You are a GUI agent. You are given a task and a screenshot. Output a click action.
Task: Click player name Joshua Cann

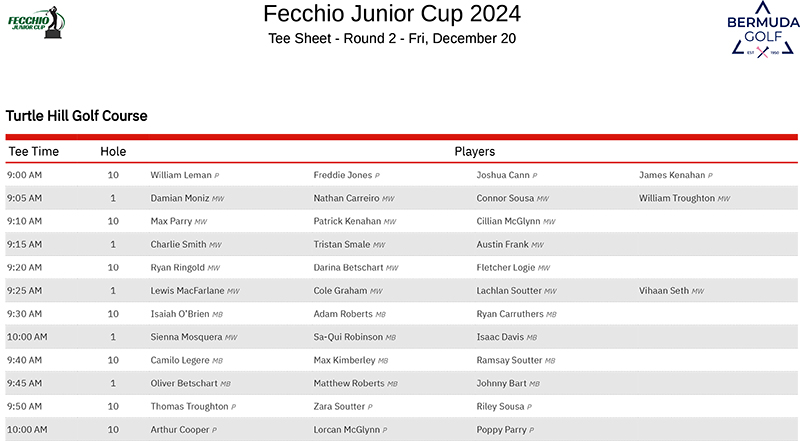tap(503, 175)
